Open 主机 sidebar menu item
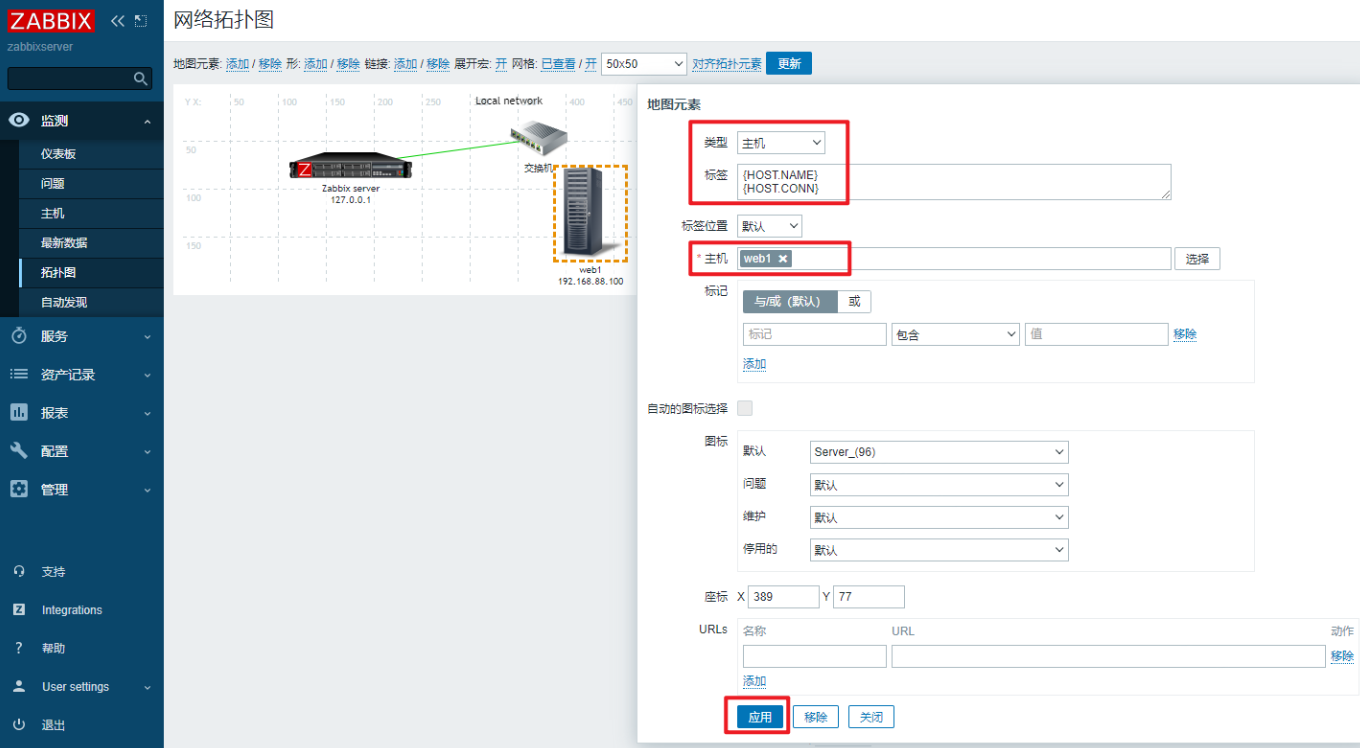The width and height of the screenshot is (1360, 748). 90,213
